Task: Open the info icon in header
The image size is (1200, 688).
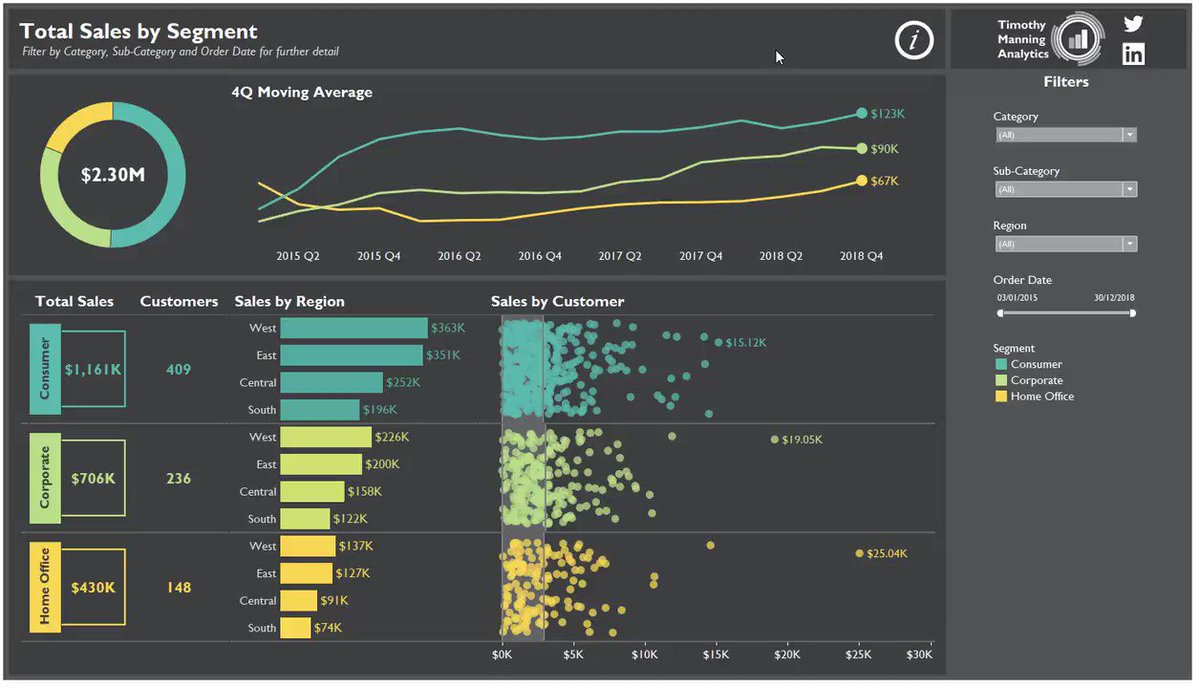Action: pos(913,40)
